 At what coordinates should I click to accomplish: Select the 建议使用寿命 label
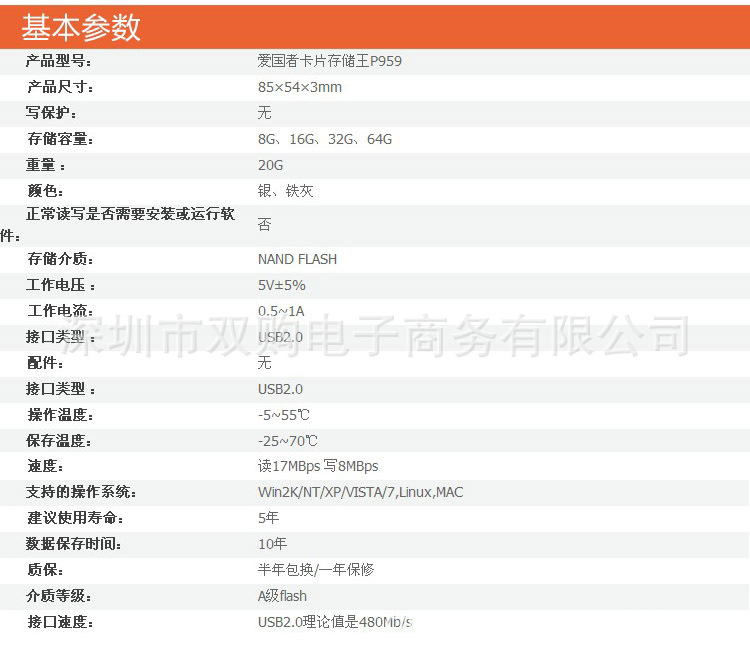click(x=76, y=518)
